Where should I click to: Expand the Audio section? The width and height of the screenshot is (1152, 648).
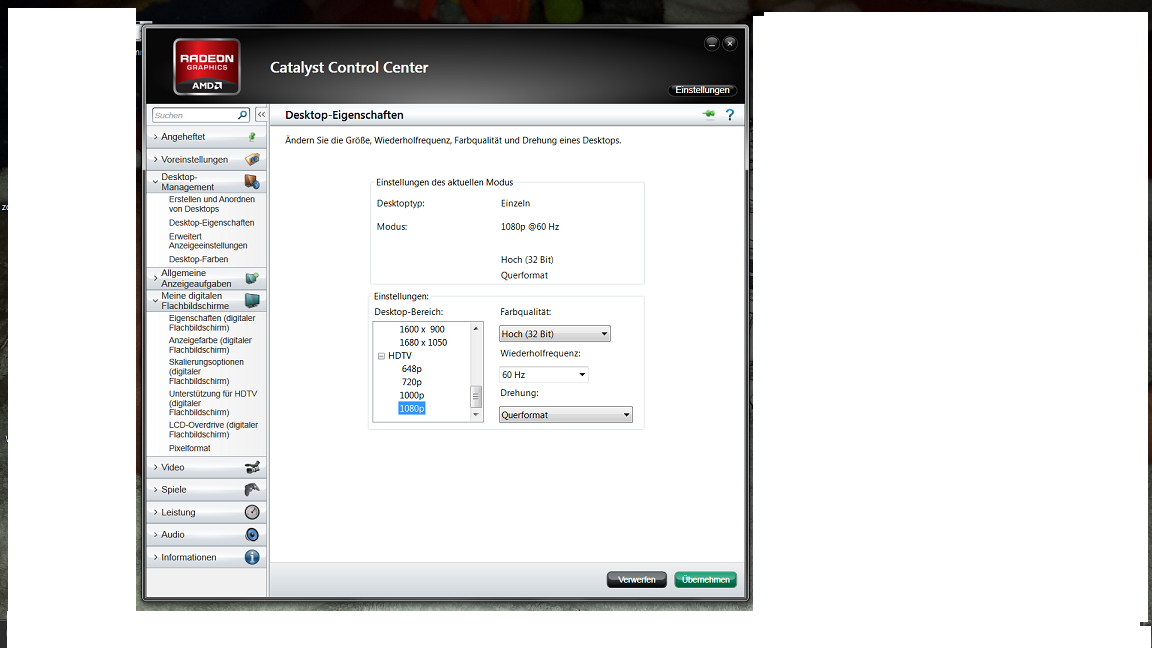(156, 535)
